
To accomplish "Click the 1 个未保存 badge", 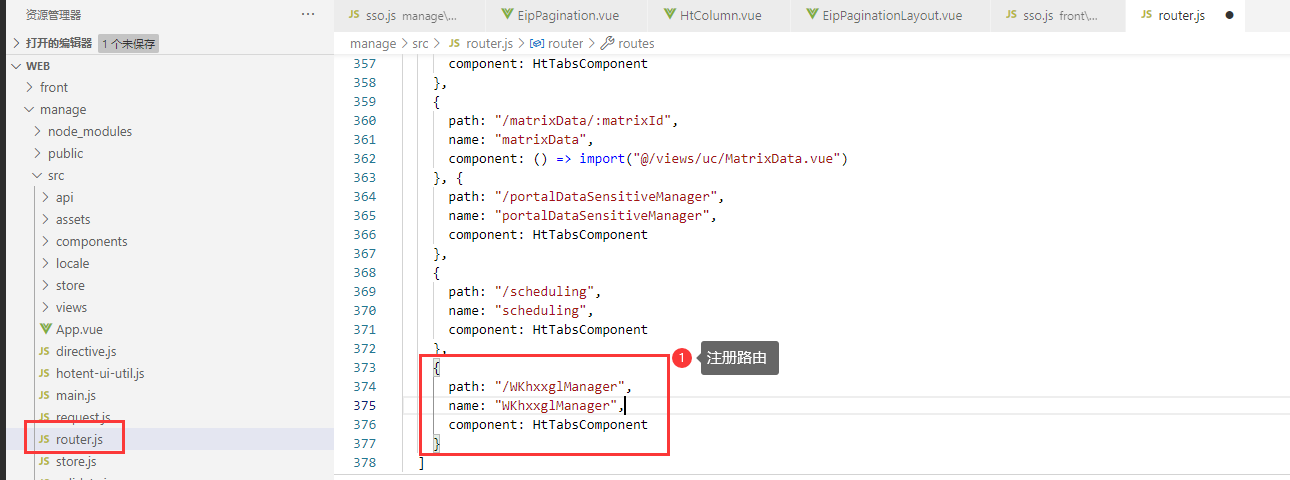I will 128,43.
